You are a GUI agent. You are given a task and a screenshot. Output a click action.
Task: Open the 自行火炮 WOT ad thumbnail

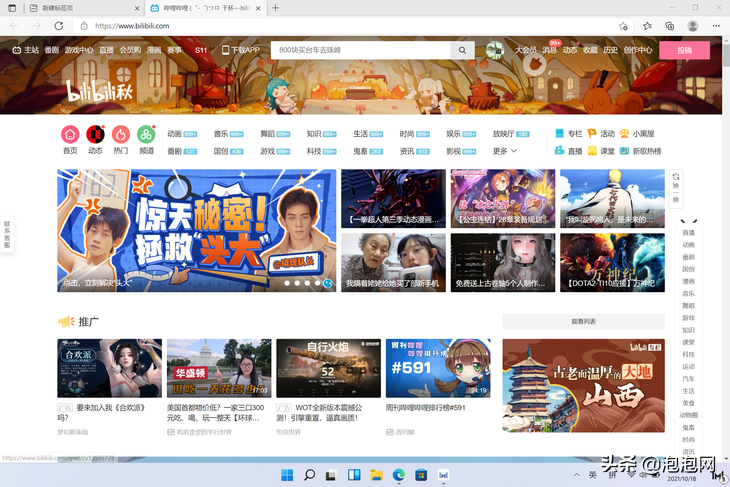pyautogui.click(x=328, y=368)
